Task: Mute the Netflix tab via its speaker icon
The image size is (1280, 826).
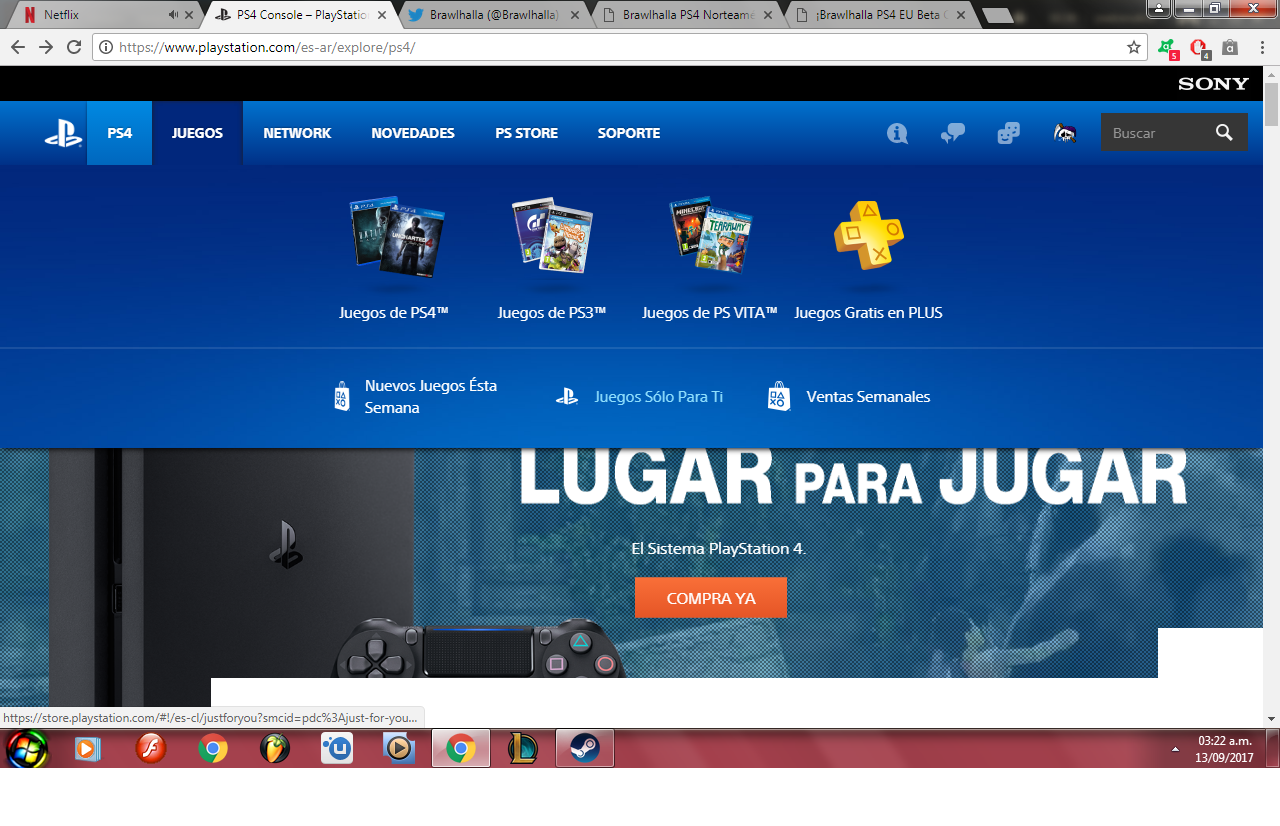Action: 174,15
